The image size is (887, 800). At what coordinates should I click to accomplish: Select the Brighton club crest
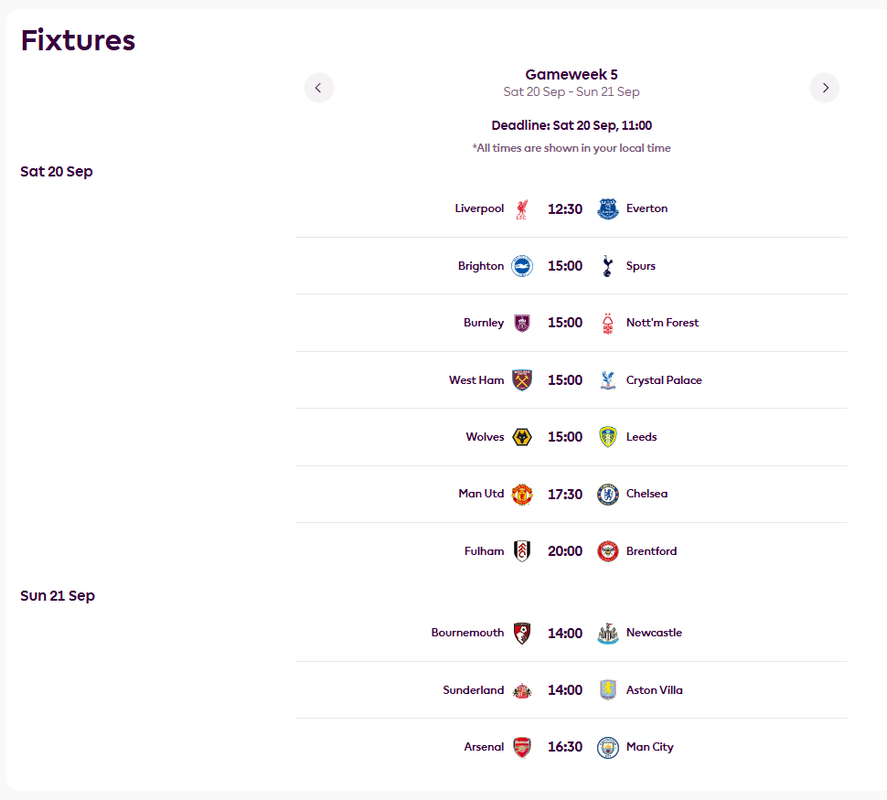tap(522, 266)
